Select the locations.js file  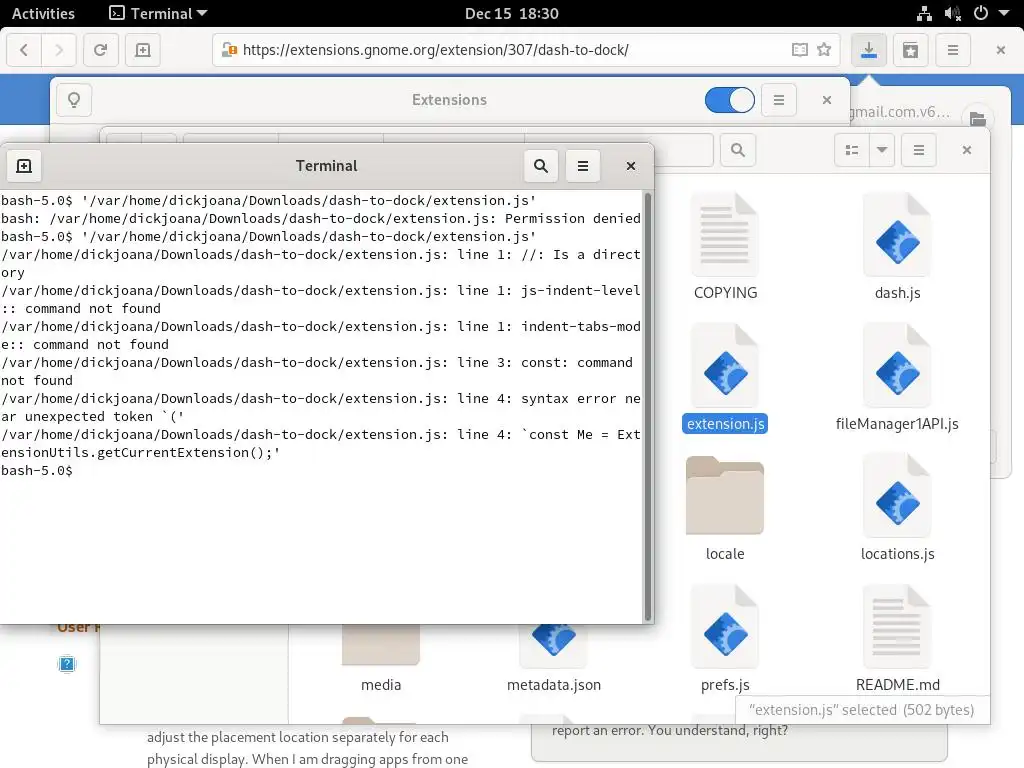click(897, 508)
